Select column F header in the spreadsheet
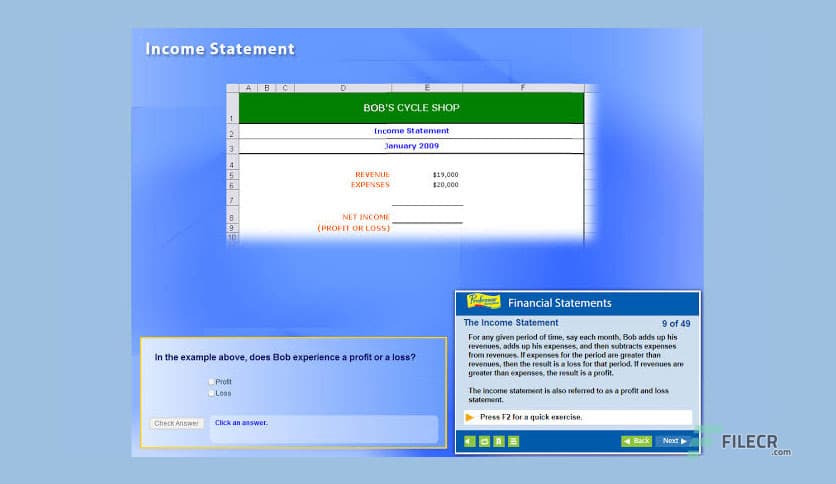 click(x=523, y=88)
